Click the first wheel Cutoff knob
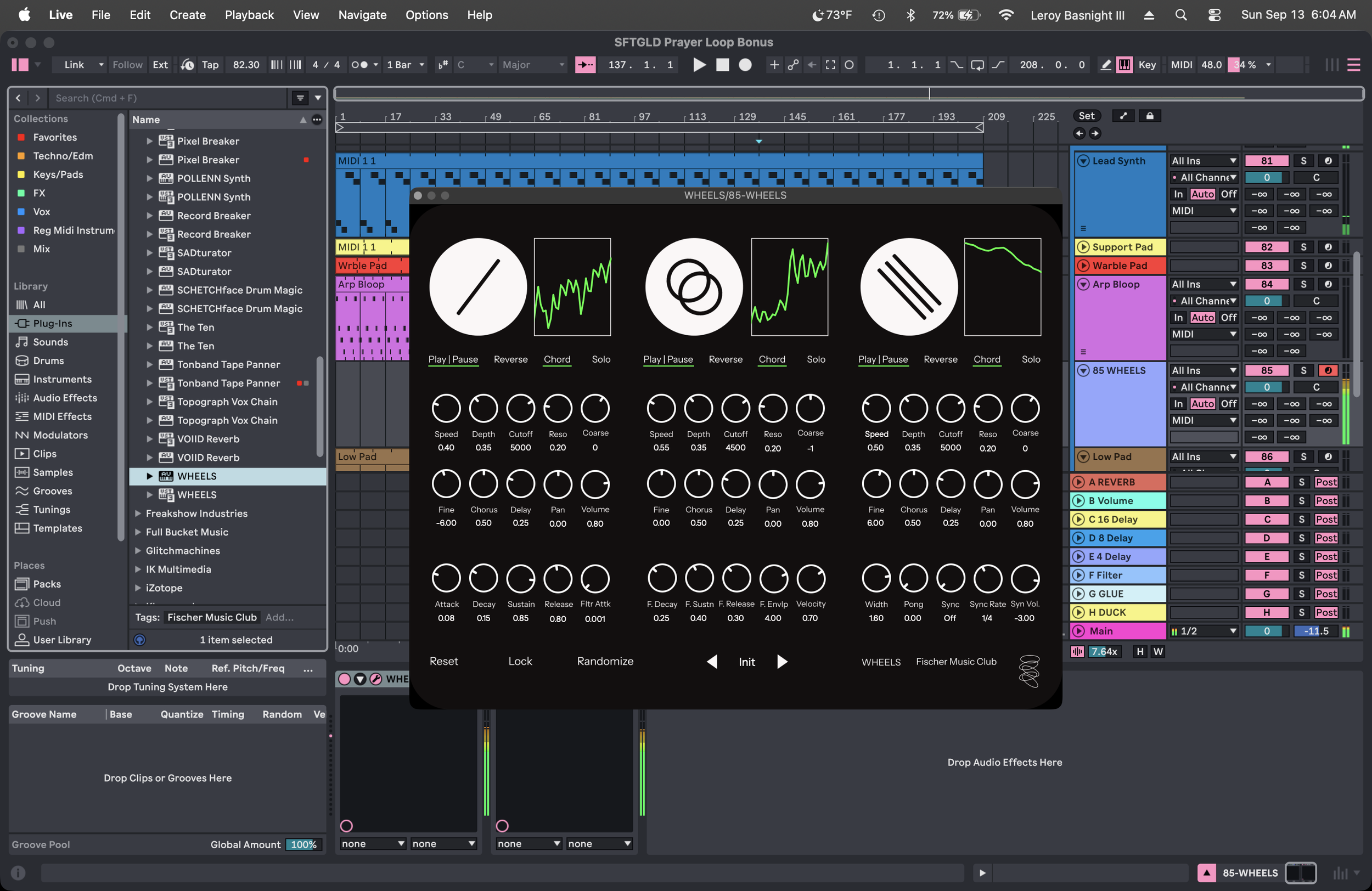1372x891 pixels. tap(521, 408)
